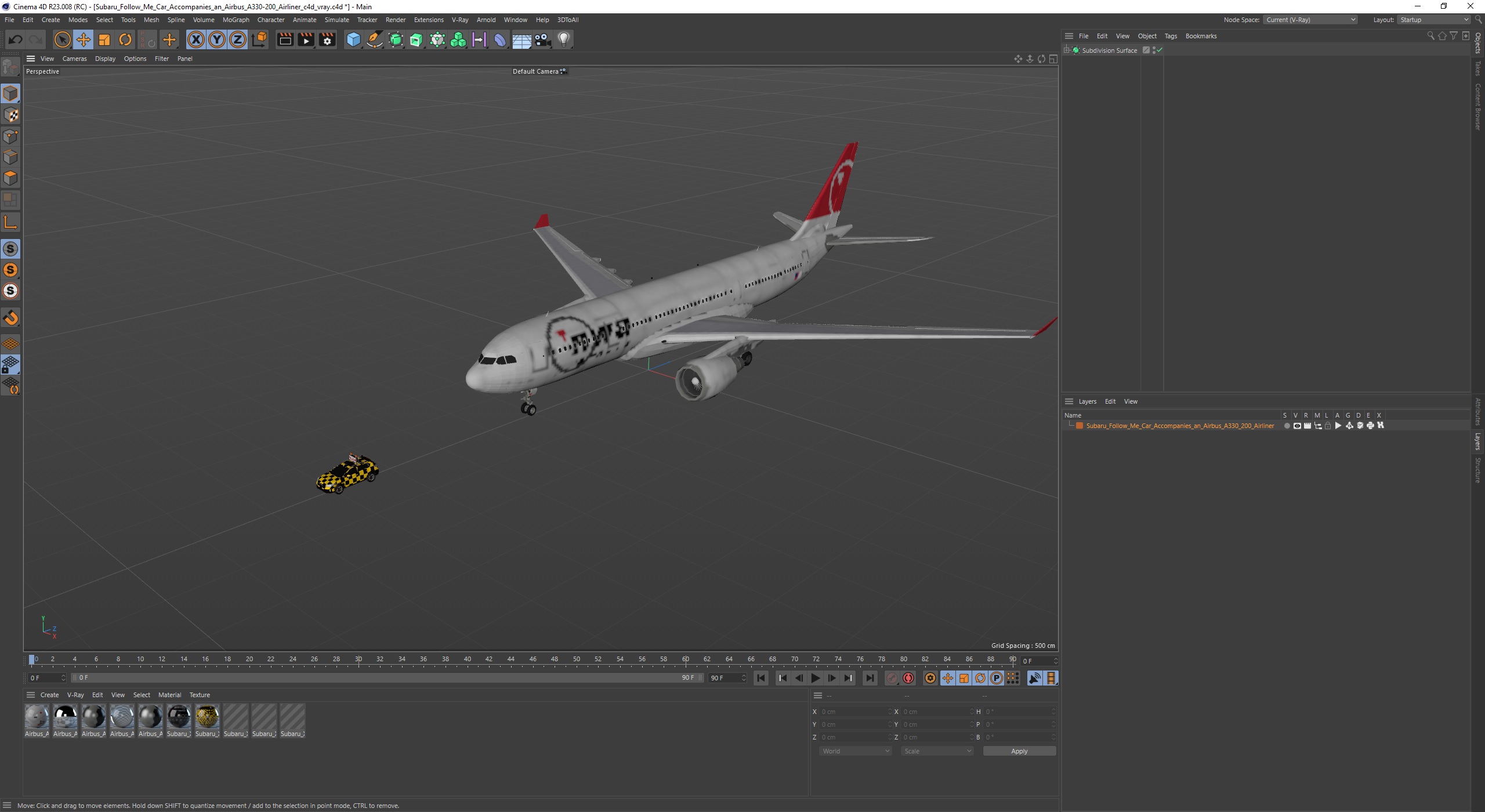Open the Simulate menu
The width and height of the screenshot is (1485, 812).
coord(336,20)
